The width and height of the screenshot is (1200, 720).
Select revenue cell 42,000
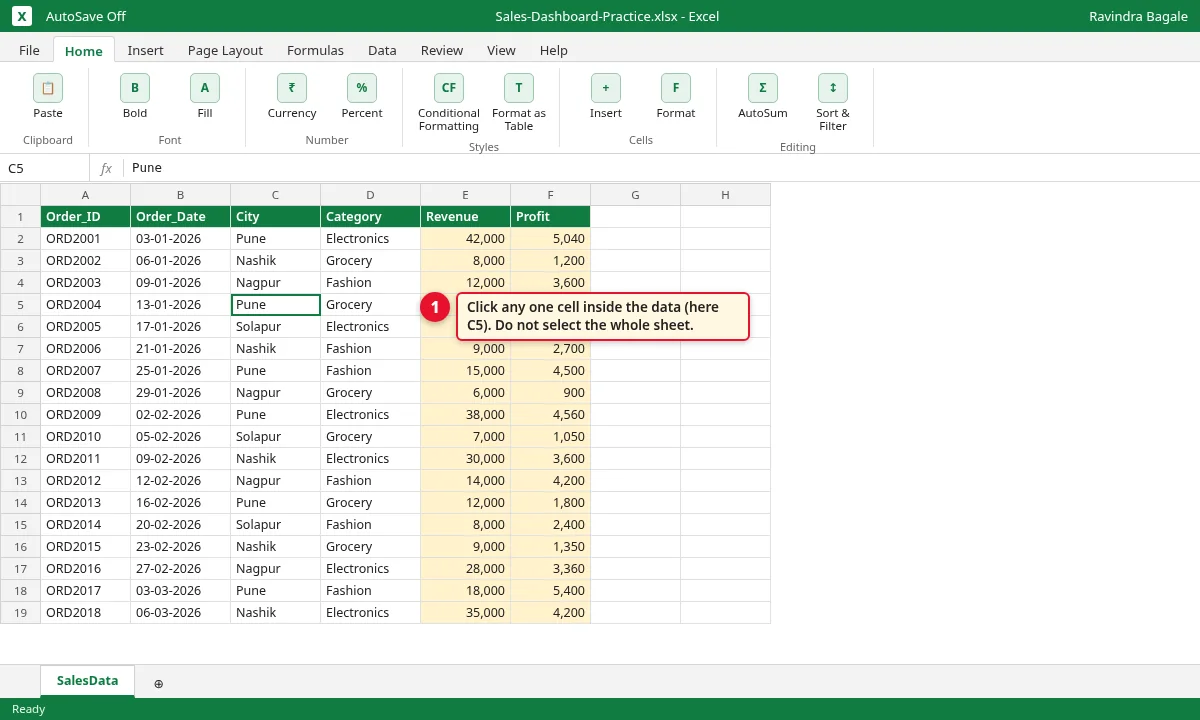(x=466, y=239)
